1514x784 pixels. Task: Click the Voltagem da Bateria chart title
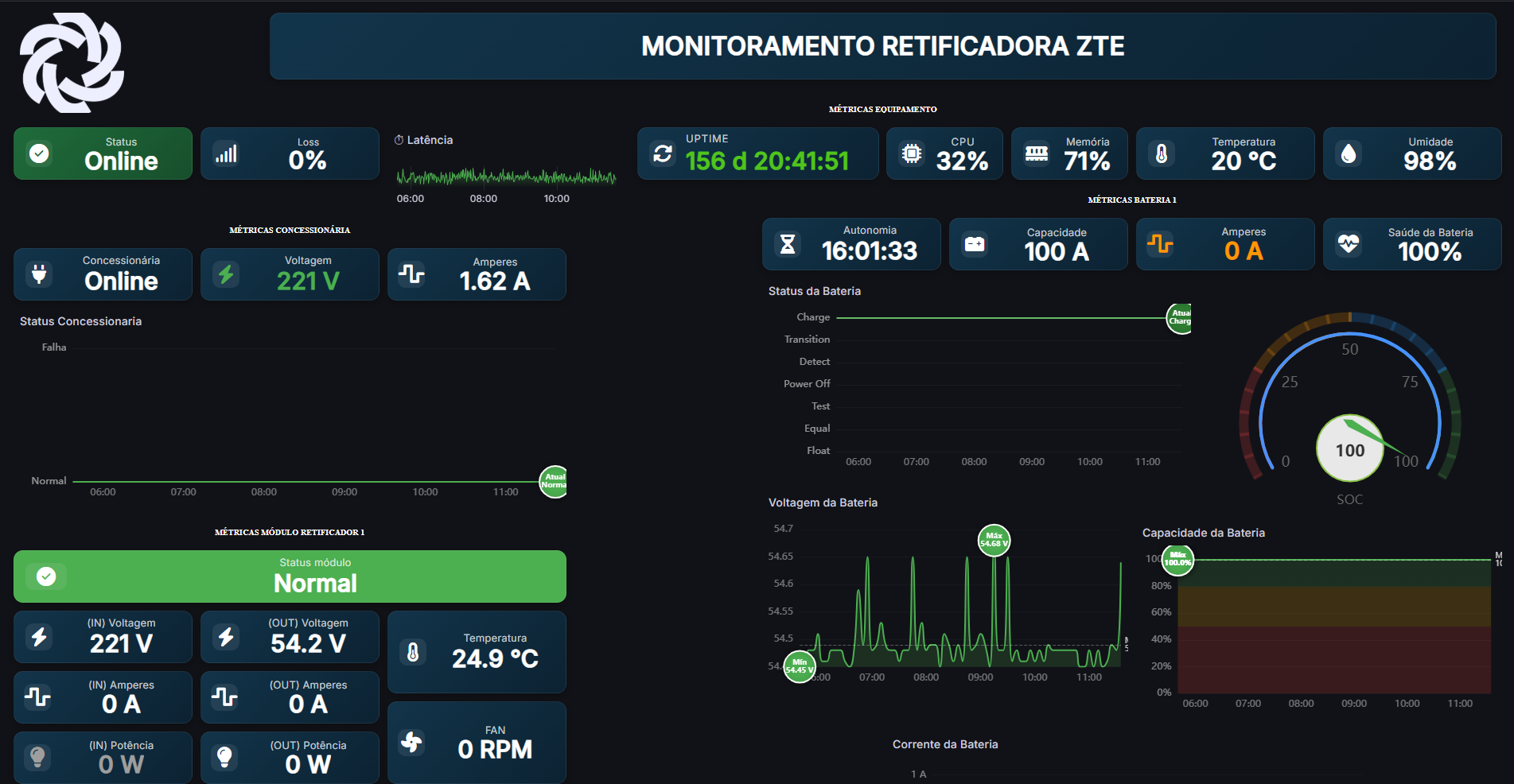pyautogui.click(x=823, y=503)
